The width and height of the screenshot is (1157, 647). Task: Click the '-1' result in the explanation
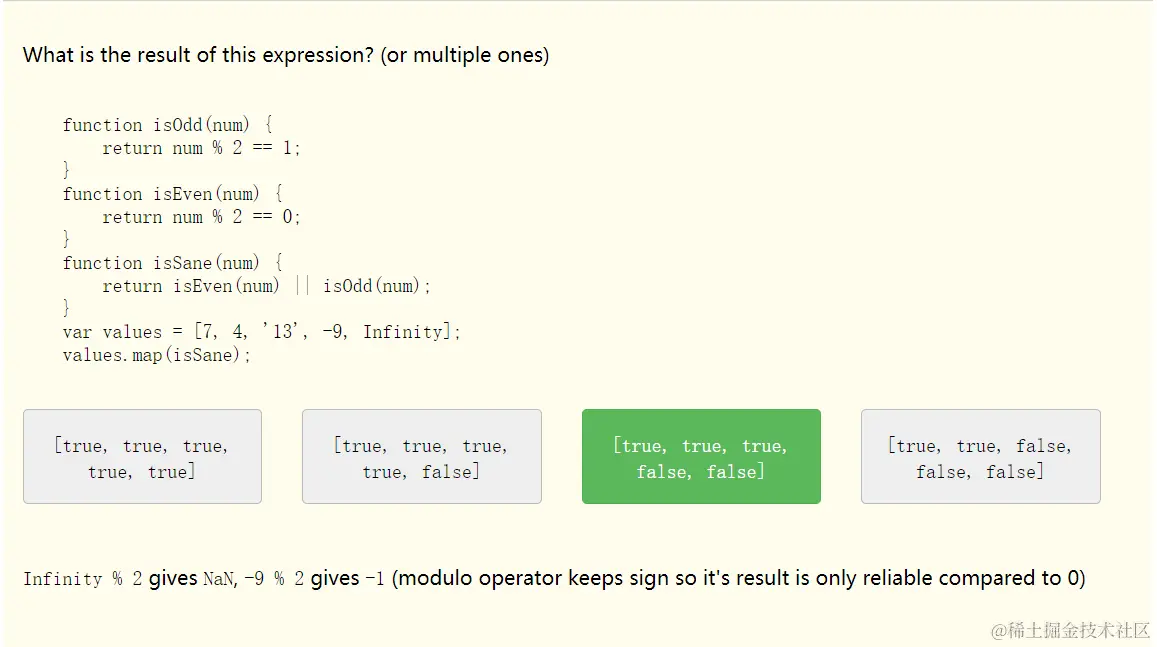pyautogui.click(x=374, y=579)
